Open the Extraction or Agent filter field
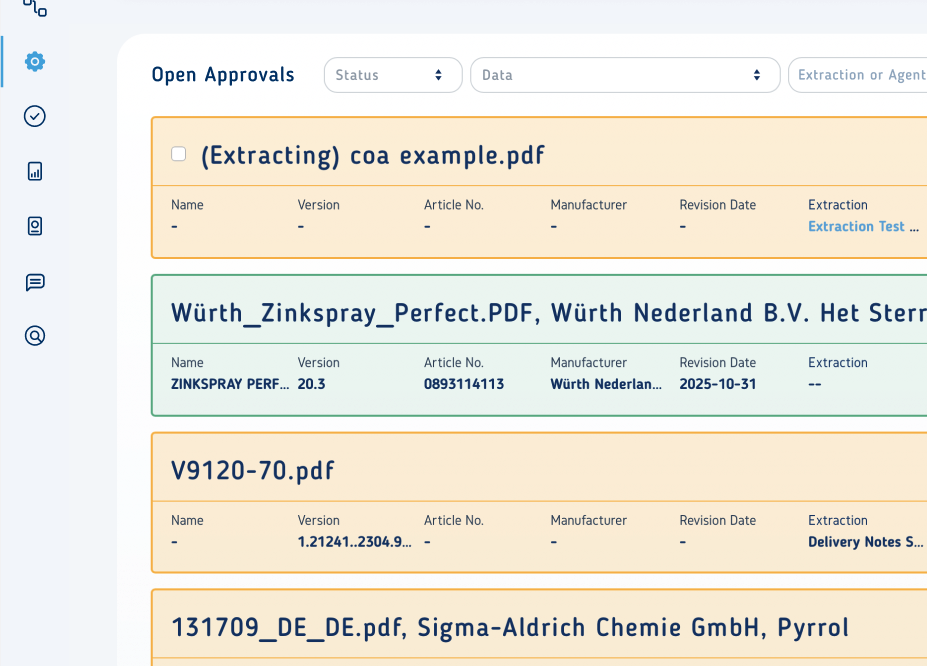Viewport: 927px width, 666px height. point(858,75)
